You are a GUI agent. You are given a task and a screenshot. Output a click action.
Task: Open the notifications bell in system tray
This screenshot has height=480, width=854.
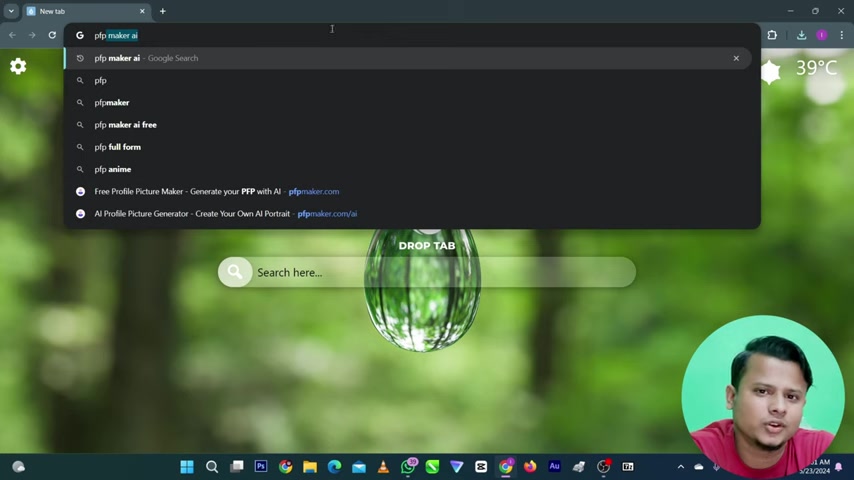coord(839,467)
